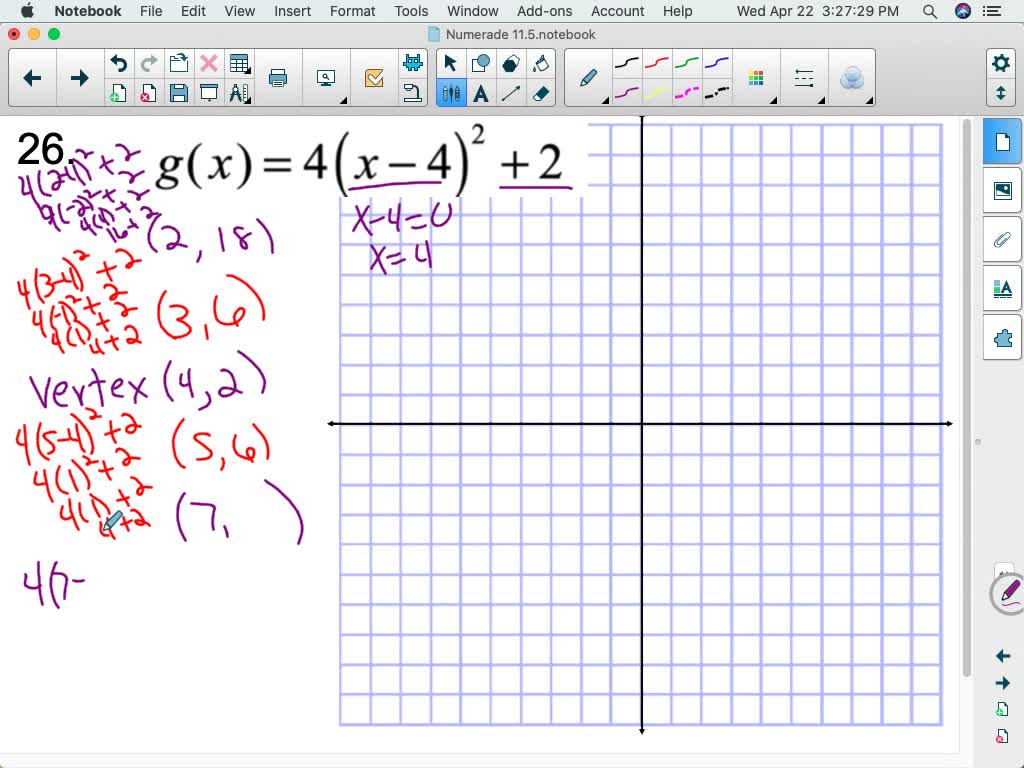Toggle the Pens tool active
1024x768 pixels.
(451, 94)
